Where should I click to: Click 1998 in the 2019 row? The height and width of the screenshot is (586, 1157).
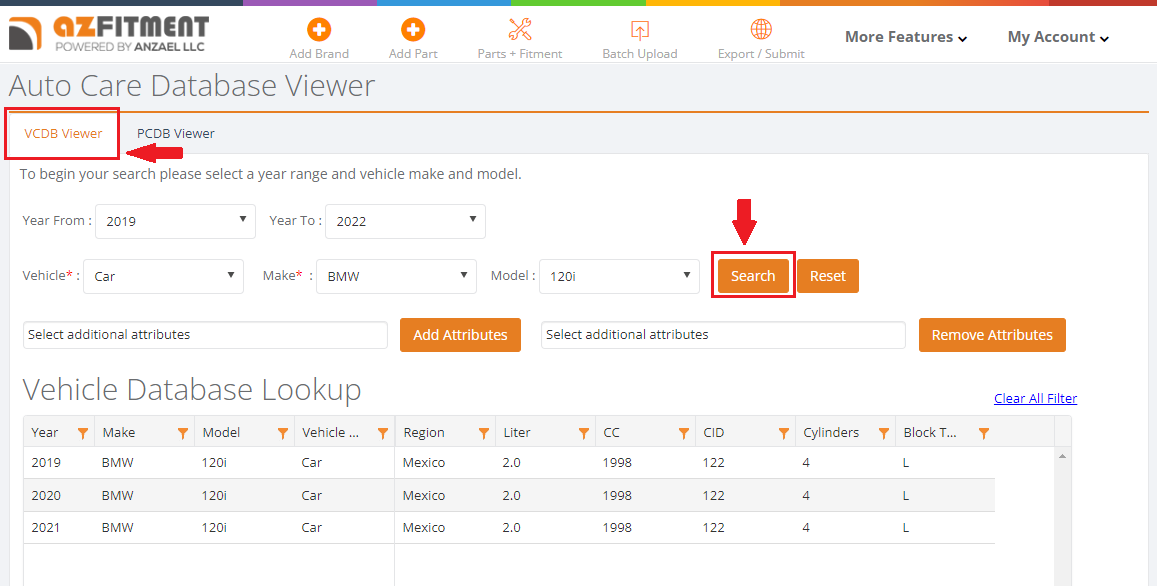617,463
